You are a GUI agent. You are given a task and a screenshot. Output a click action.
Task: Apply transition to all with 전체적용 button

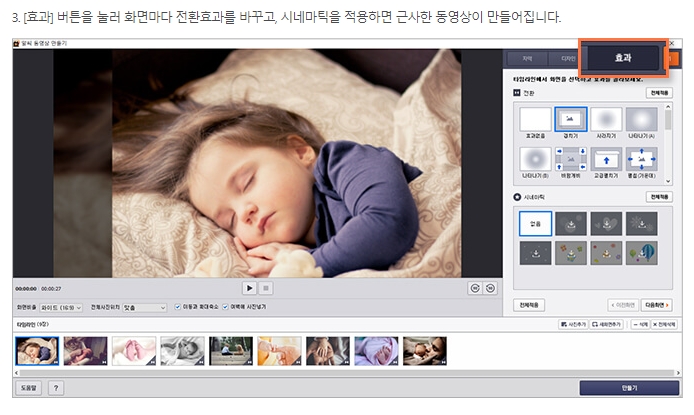point(659,93)
